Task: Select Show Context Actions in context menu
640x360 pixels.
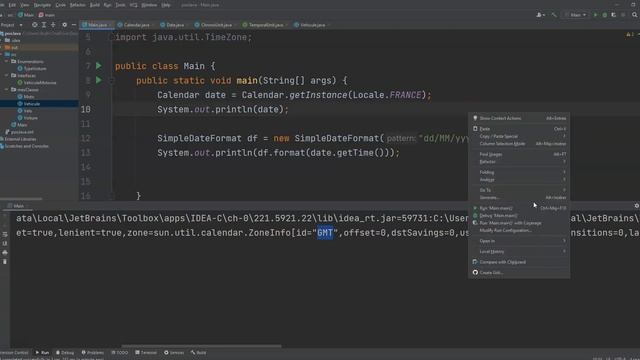Action: click(x=519, y=118)
